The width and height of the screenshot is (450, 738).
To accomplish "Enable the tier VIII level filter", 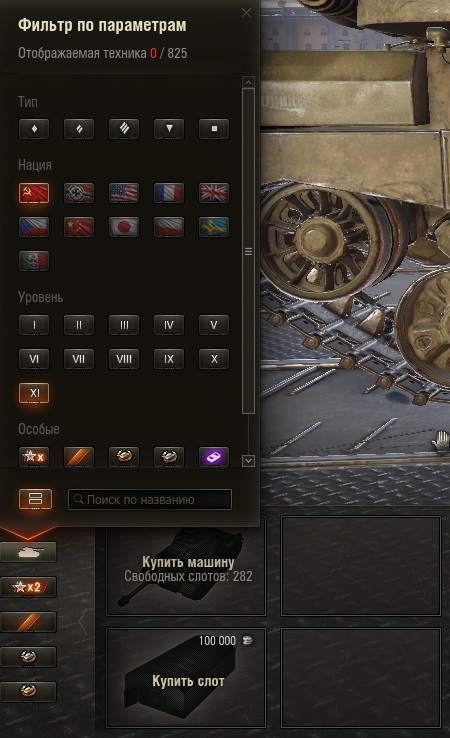I will [x=124, y=359].
